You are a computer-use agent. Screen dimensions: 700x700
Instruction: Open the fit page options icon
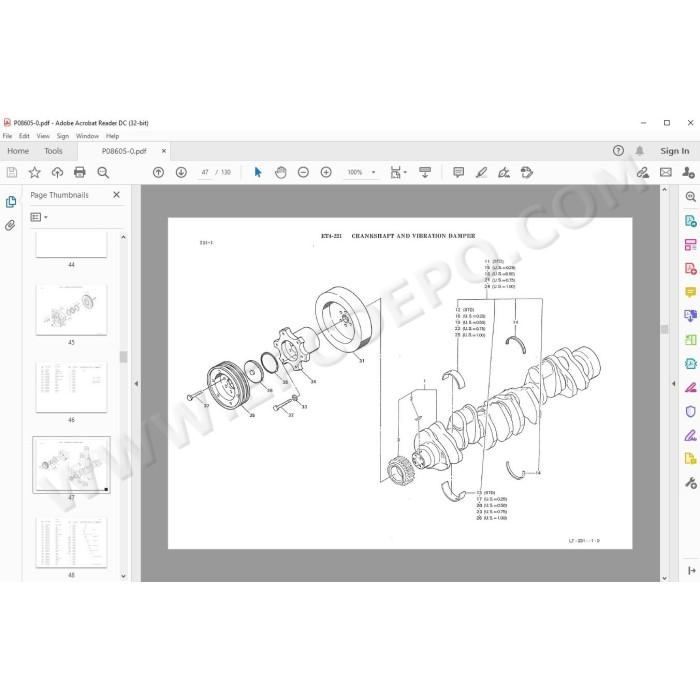pyautogui.click(x=398, y=172)
